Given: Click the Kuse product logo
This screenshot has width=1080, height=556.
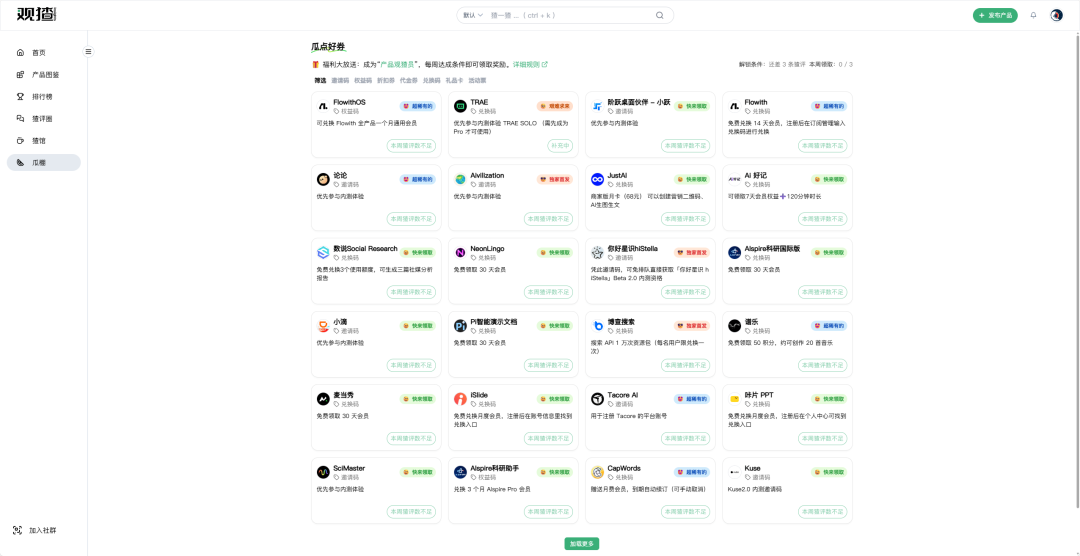Looking at the screenshot, I should point(734,473).
